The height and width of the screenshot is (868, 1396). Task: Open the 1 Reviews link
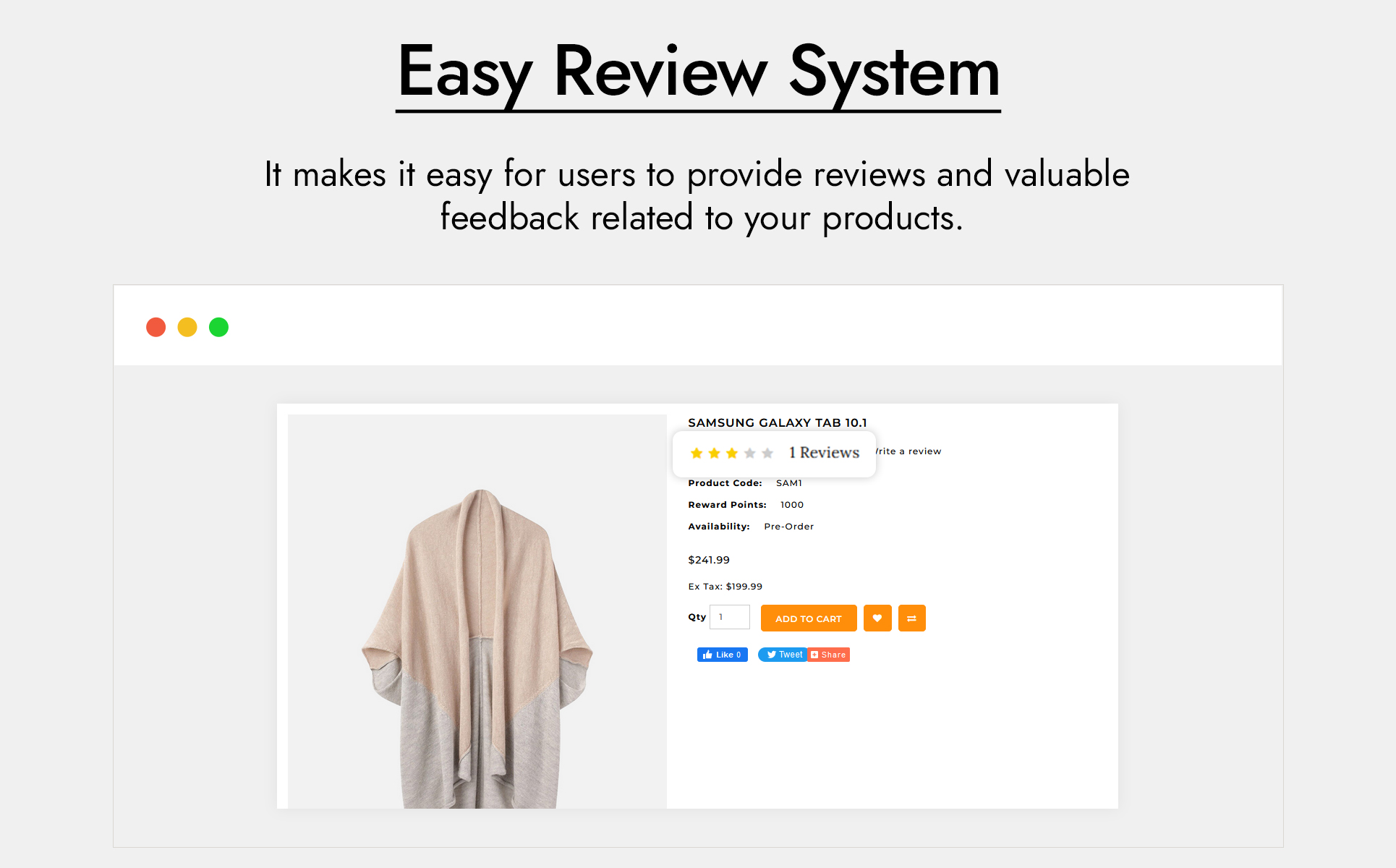tap(824, 453)
